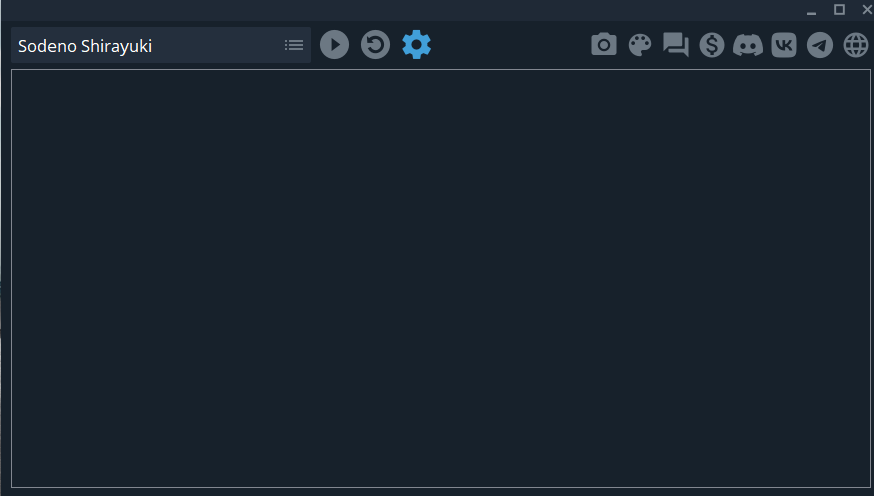Open the Telegram paper plane icon
The height and width of the screenshot is (496, 874).
pyautogui.click(x=820, y=45)
